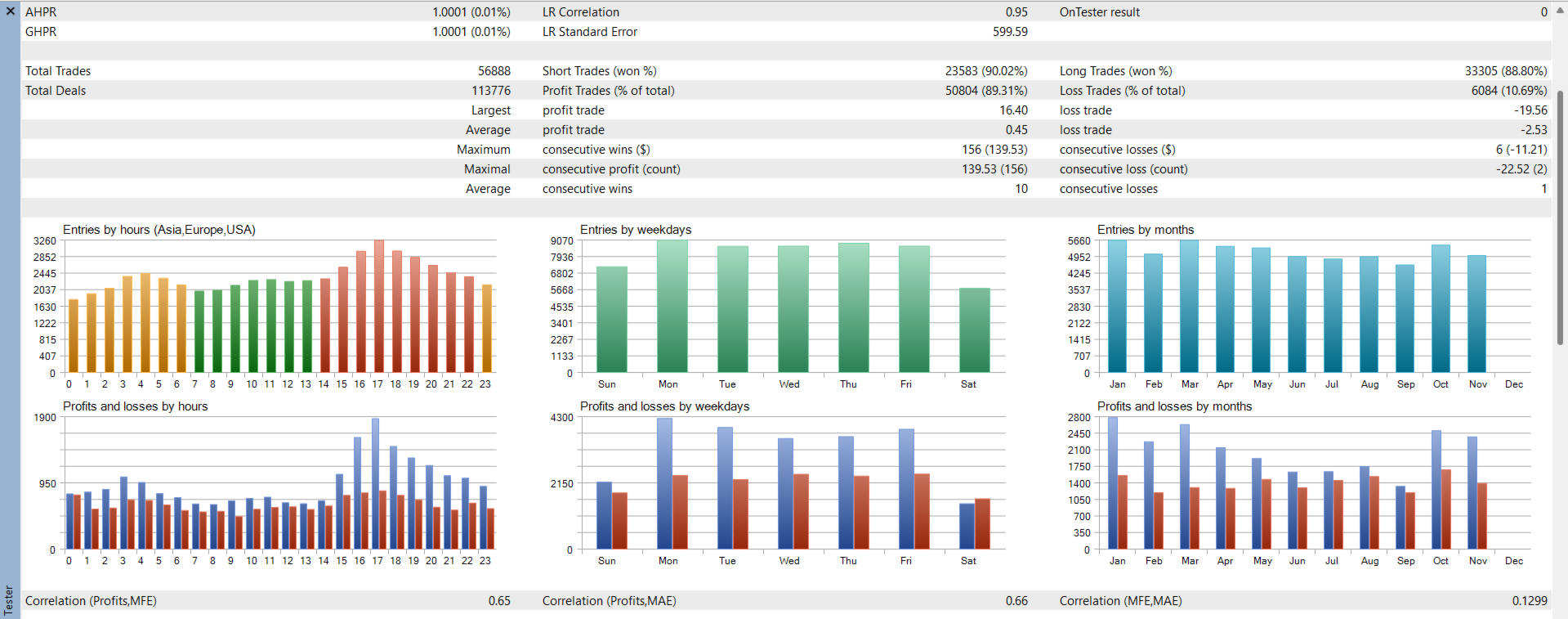This screenshot has height=619, width=1568.
Task: Click the Correlation (Profits,MFE) row
Action: click(268, 601)
